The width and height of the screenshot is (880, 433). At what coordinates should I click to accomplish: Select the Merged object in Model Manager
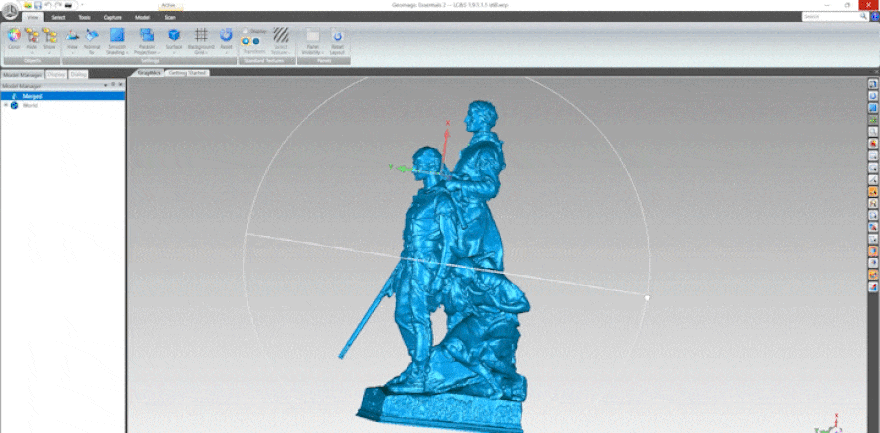tap(62, 96)
